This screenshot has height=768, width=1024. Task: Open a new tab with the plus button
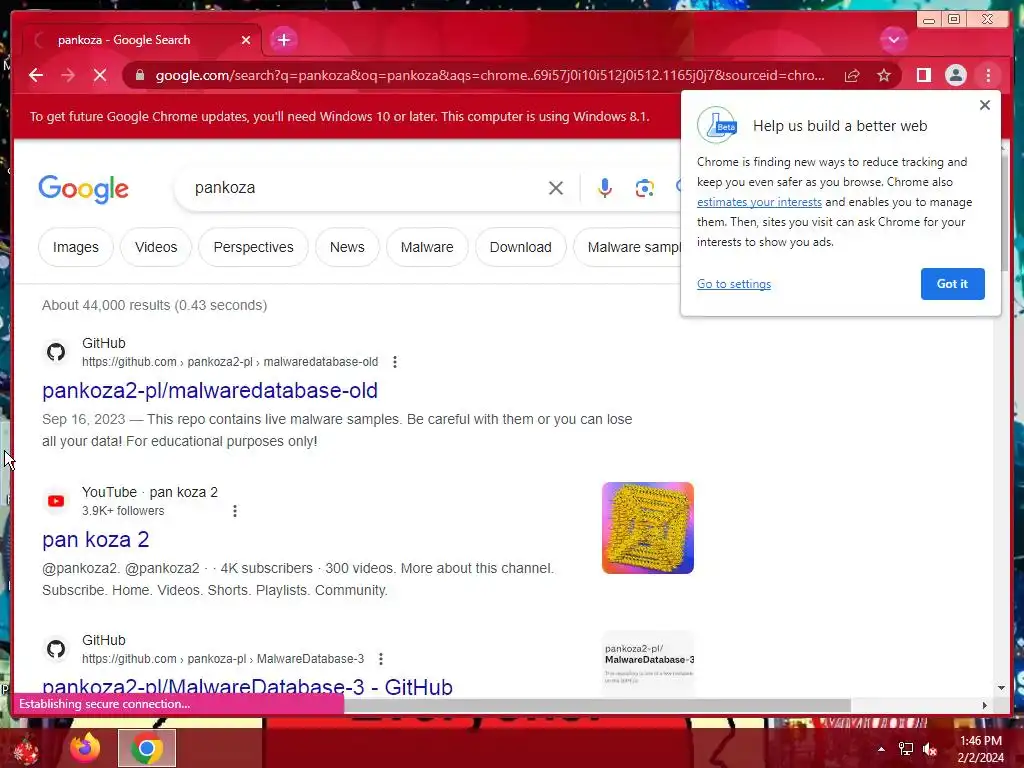[x=283, y=40]
